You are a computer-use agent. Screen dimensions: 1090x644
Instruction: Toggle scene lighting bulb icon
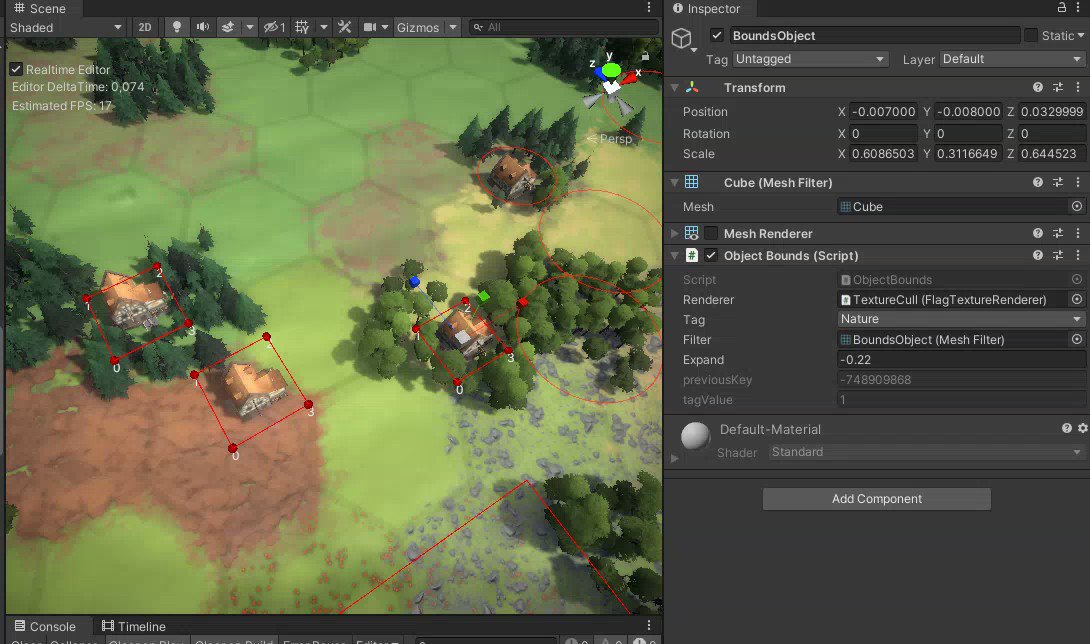pos(177,27)
